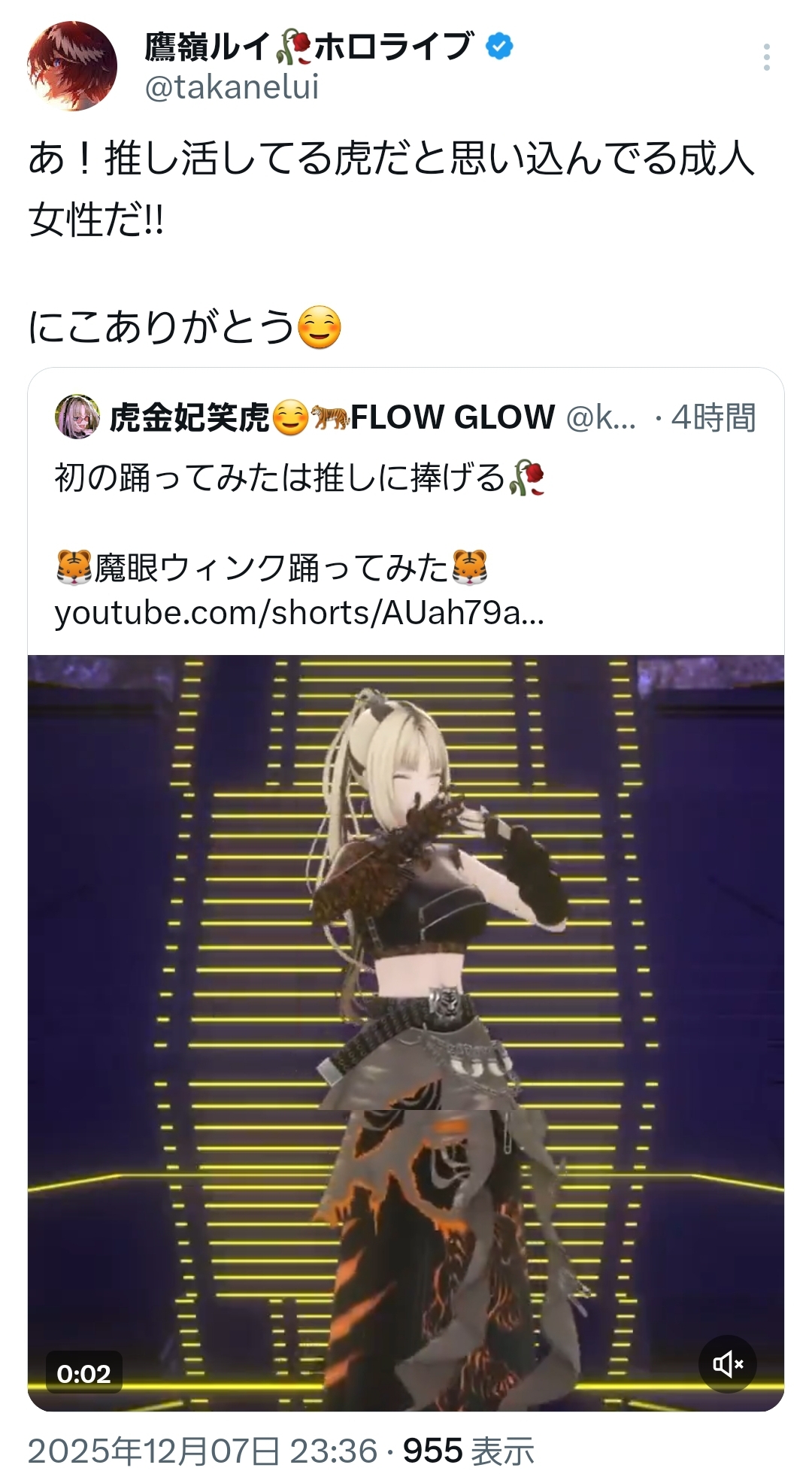Play the quoted dance video
Viewport: 812px width, 1483px height.
coord(406,1033)
